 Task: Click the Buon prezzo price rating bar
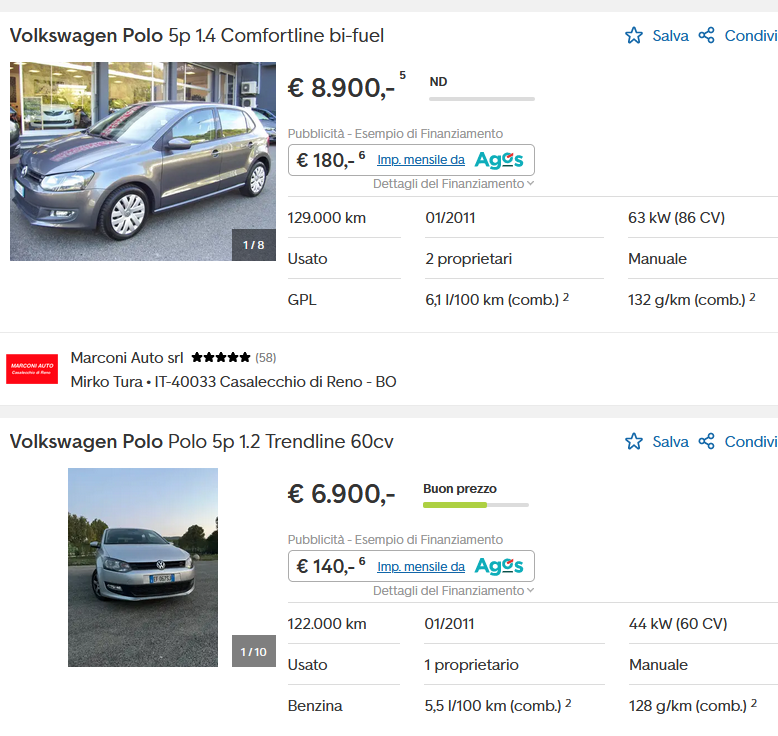[x=476, y=504]
